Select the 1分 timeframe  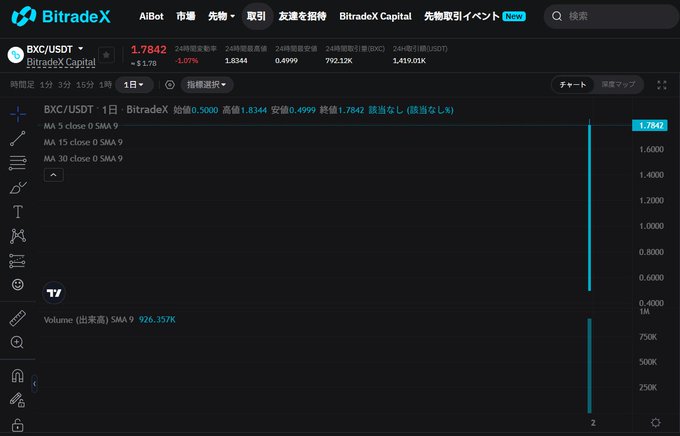pyautogui.click(x=46, y=85)
